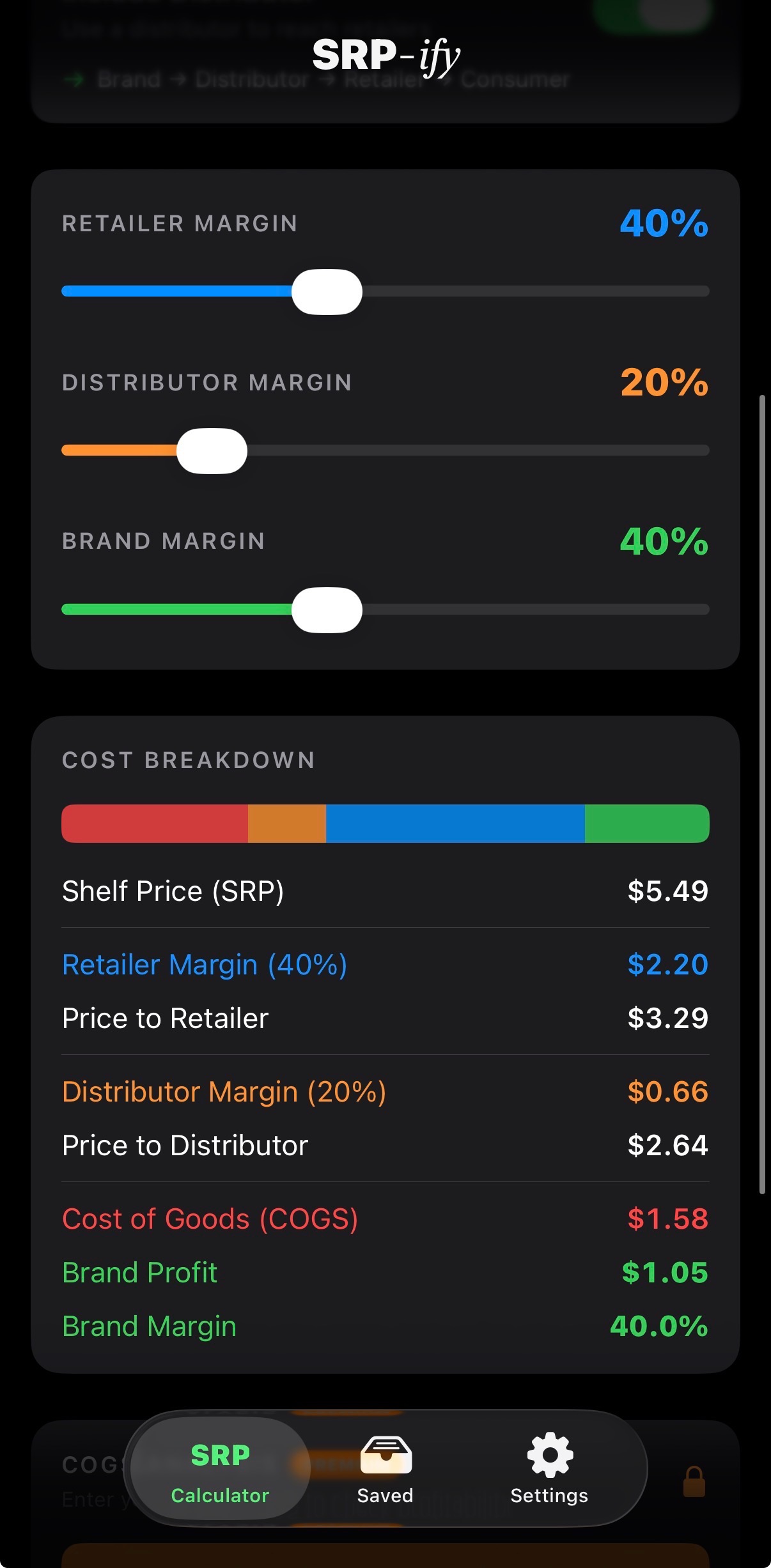Image resolution: width=771 pixels, height=1568 pixels.
Task: Select the green brand bar segment
Action: pyautogui.click(x=646, y=824)
